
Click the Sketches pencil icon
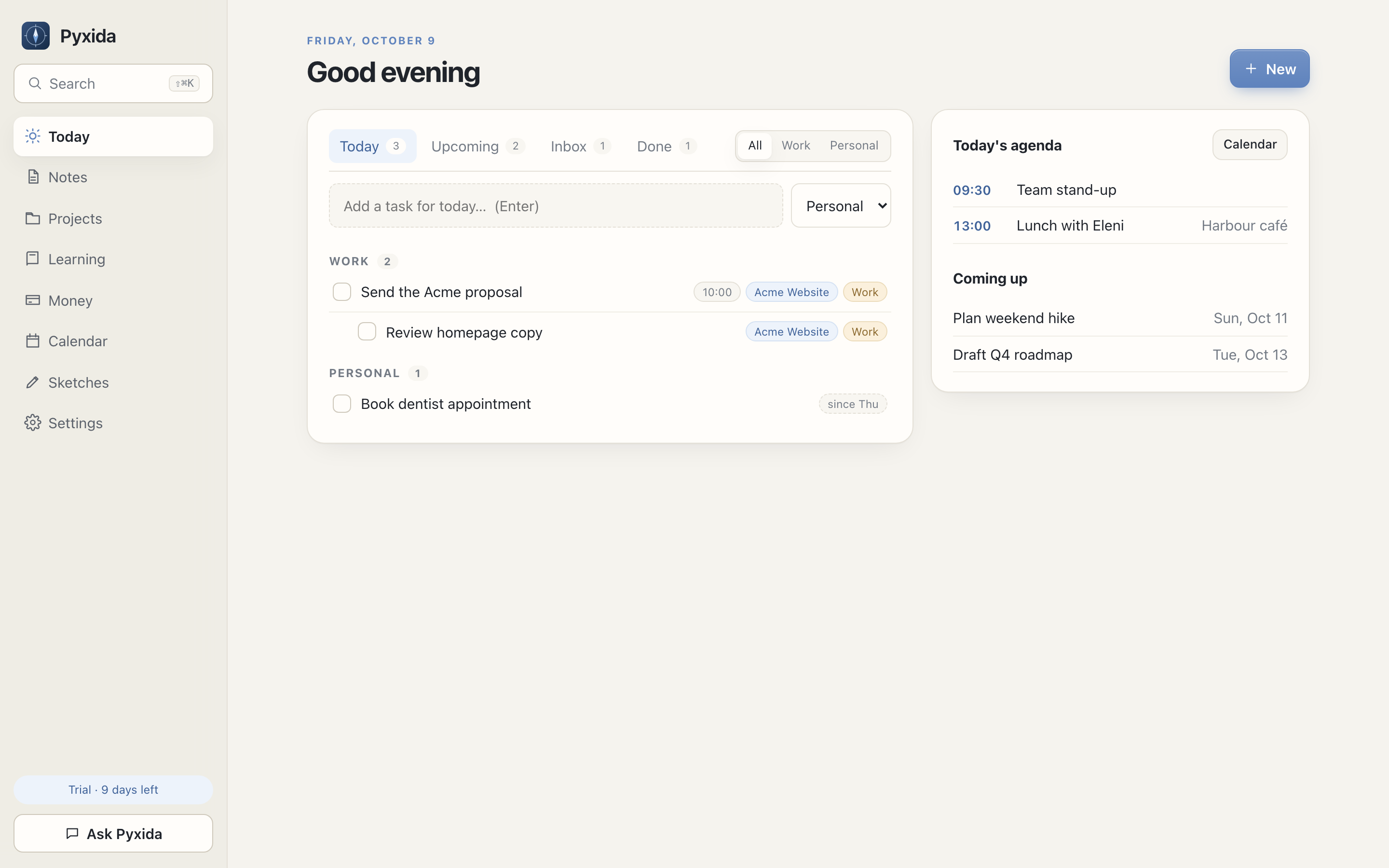tap(33, 382)
